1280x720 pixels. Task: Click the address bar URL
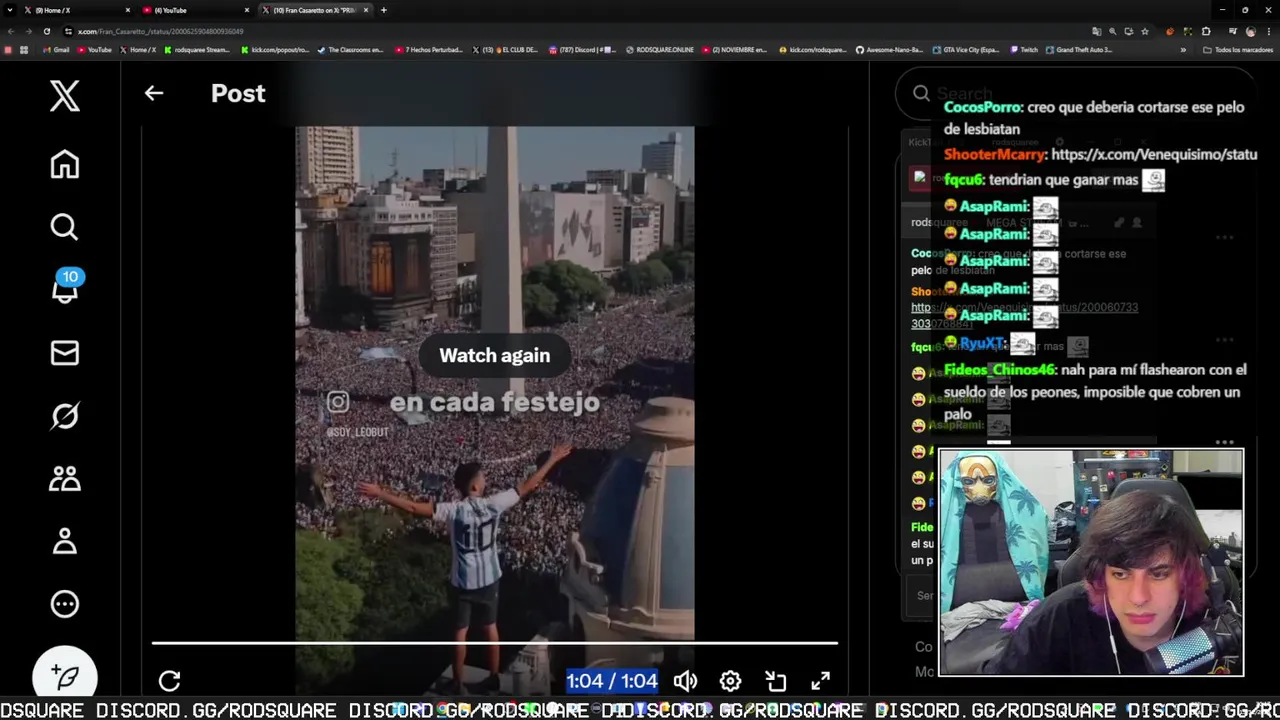coord(160,31)
